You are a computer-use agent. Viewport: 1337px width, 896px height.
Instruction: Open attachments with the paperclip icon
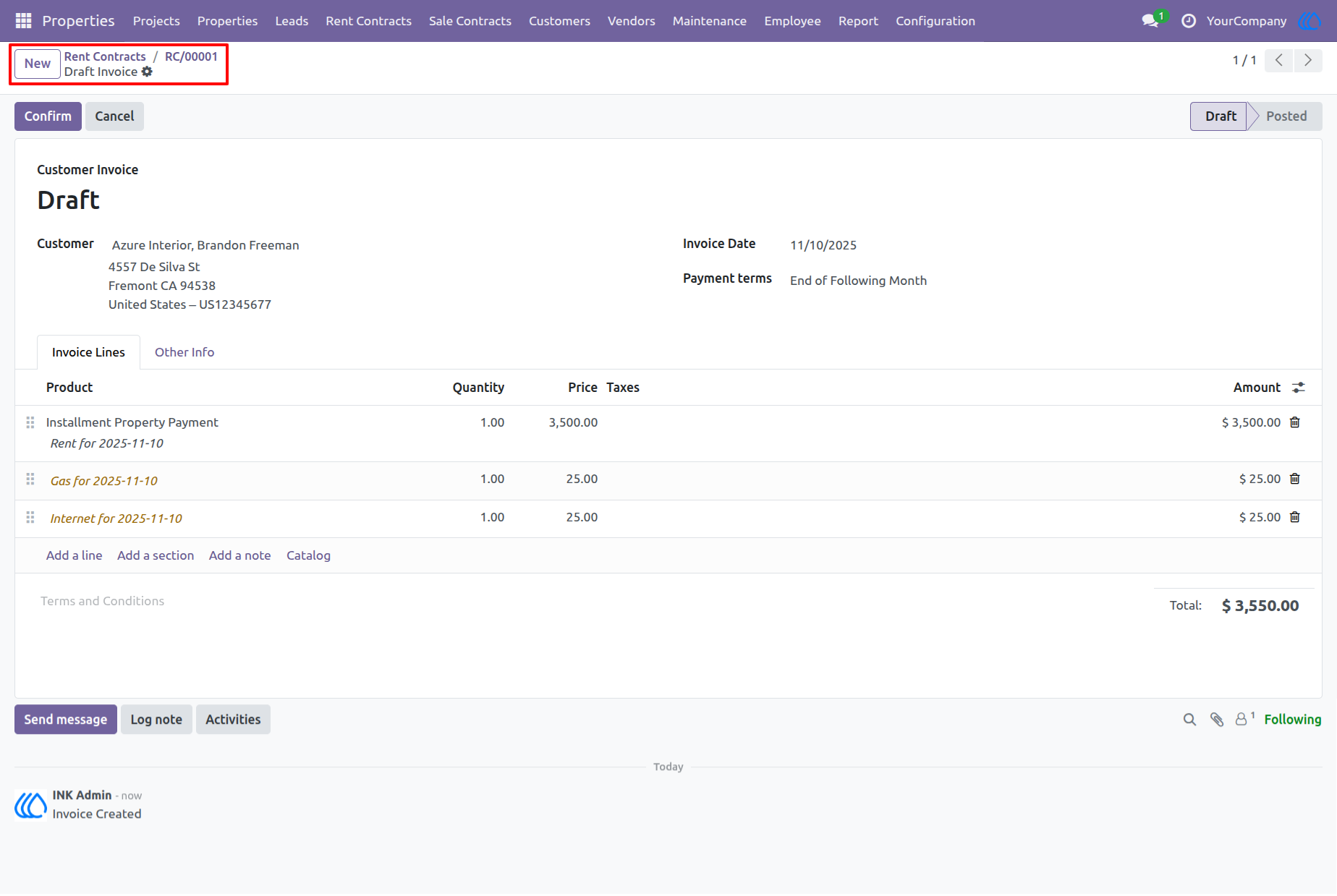point(1217,720)
